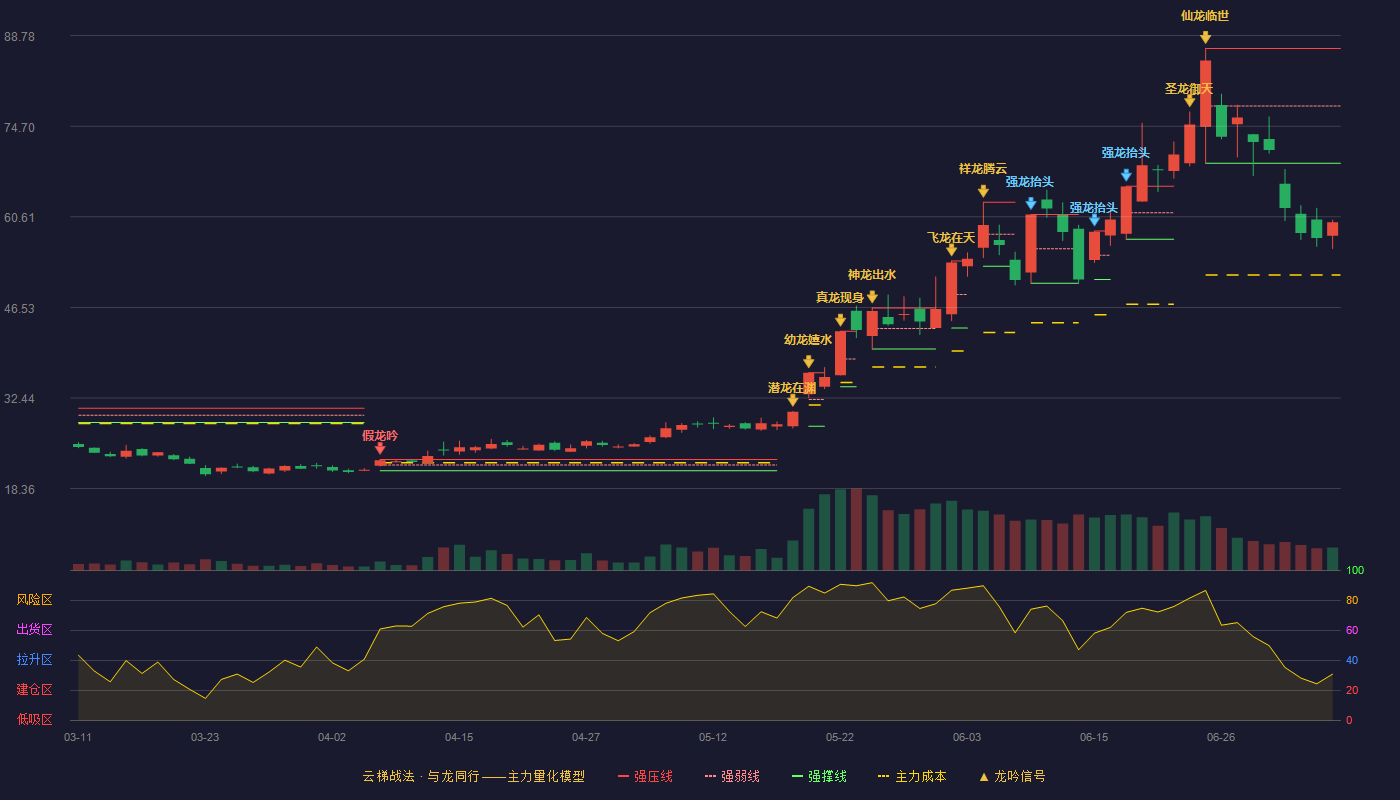Toggle the 强压线 legend series

(645, 776)
